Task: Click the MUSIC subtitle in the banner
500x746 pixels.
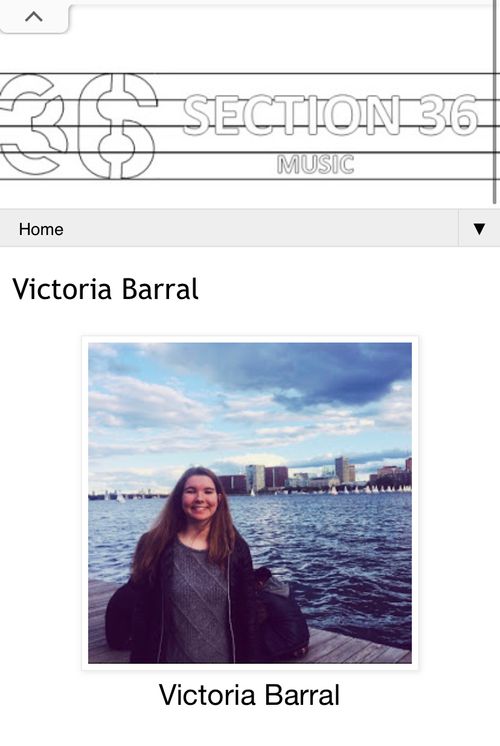Action: [316, 164]
